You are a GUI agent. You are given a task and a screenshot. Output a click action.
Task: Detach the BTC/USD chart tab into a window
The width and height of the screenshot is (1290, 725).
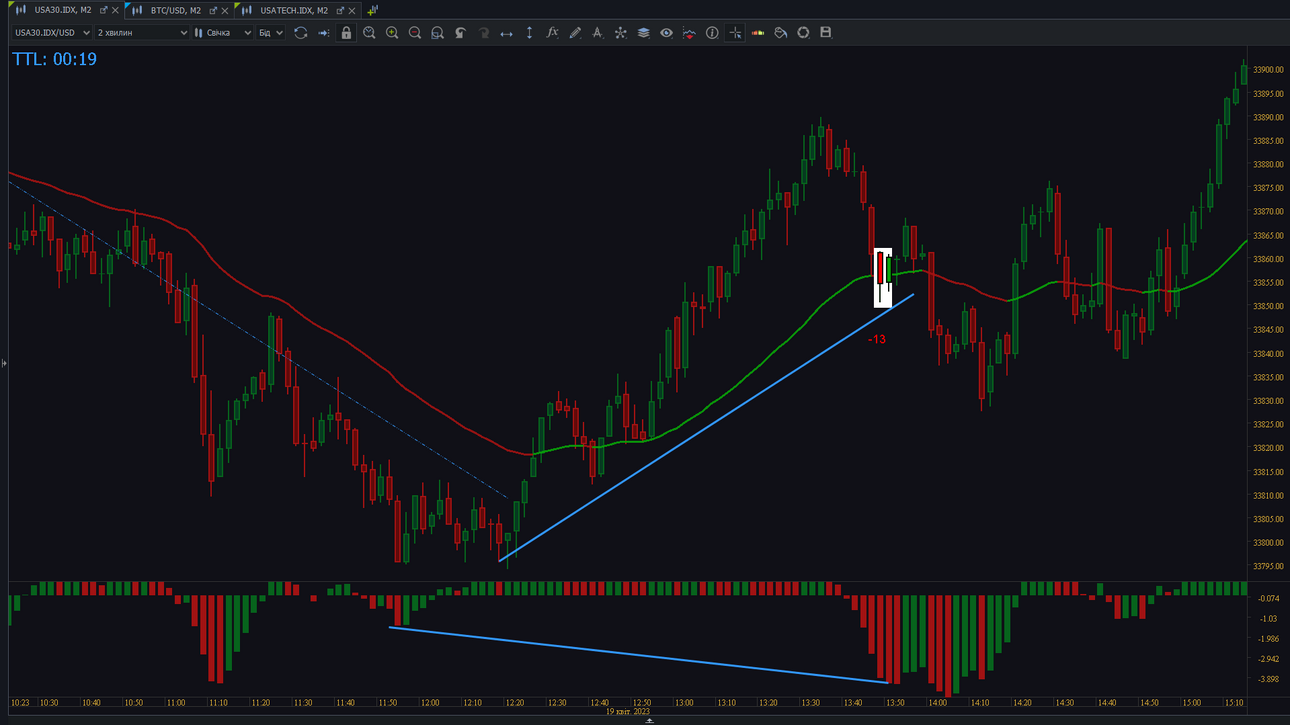[212, 10]
